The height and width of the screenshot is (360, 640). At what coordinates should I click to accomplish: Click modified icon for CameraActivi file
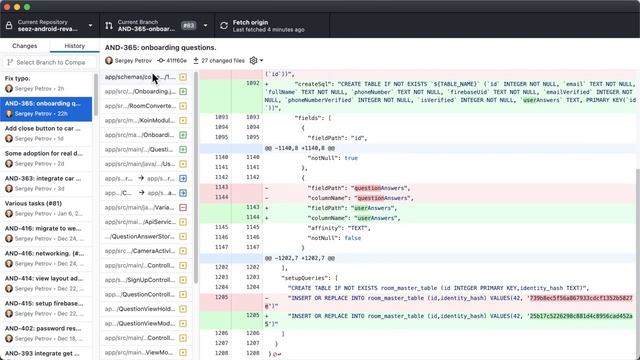pyautogui.click(x=183, y=251)
